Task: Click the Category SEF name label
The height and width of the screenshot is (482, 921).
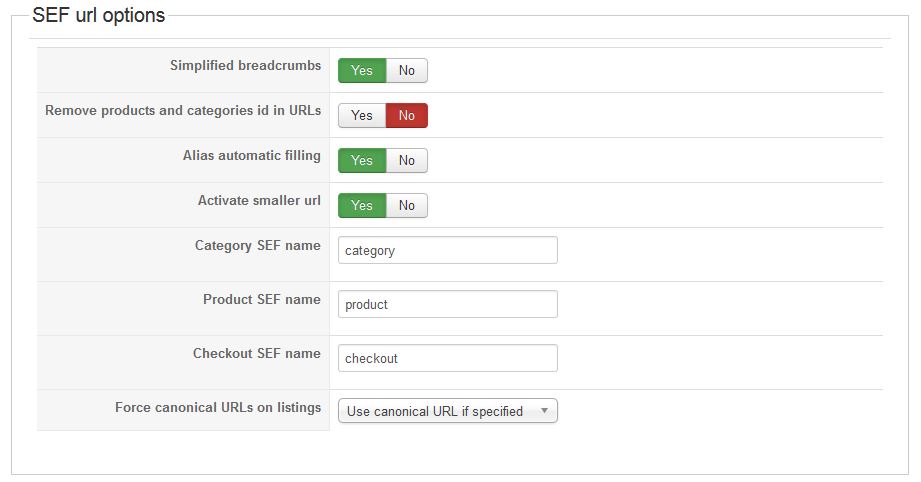Action: [258, 246]
